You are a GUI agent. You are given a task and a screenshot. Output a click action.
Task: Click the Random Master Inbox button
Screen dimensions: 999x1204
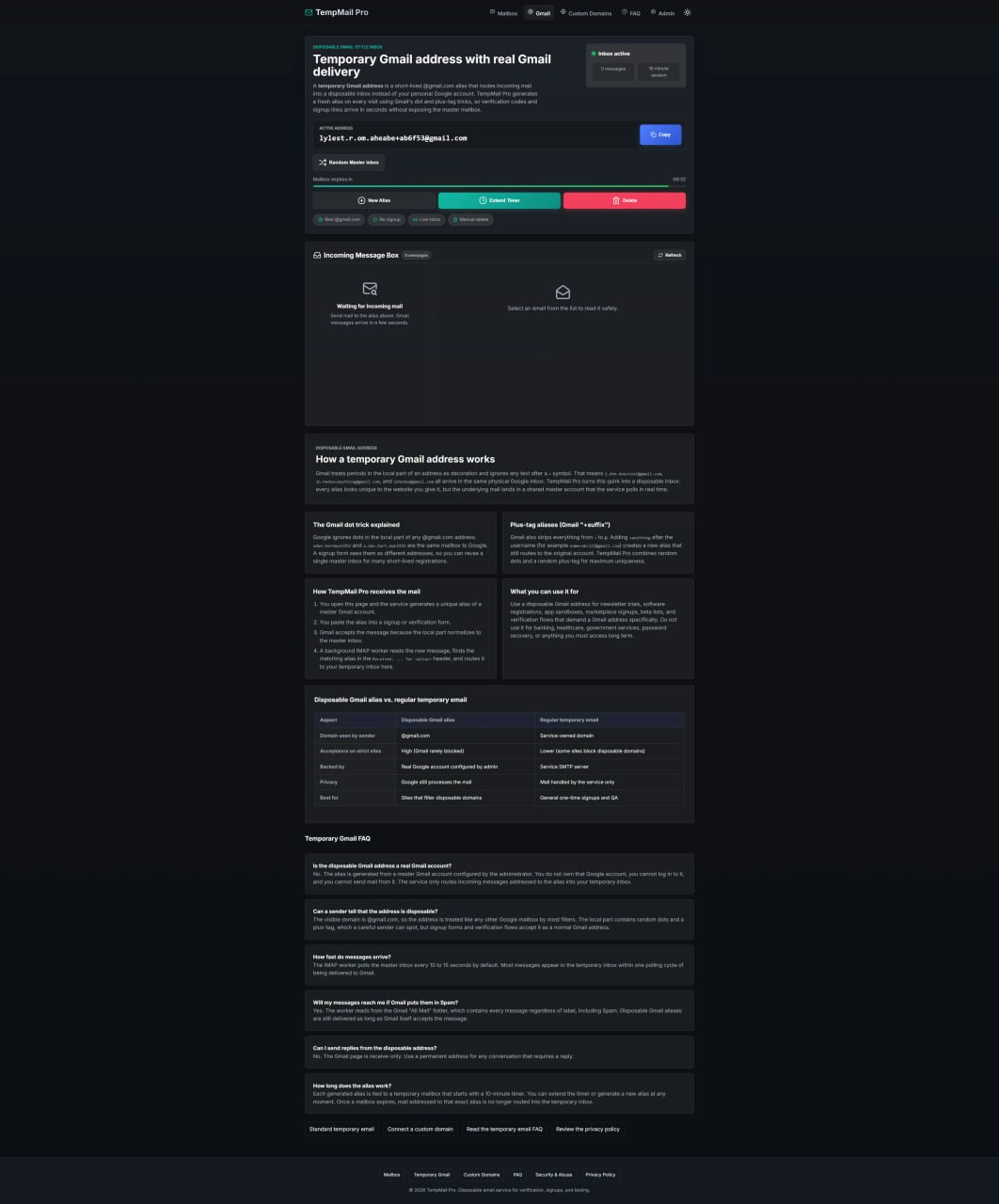click(349, 163)
